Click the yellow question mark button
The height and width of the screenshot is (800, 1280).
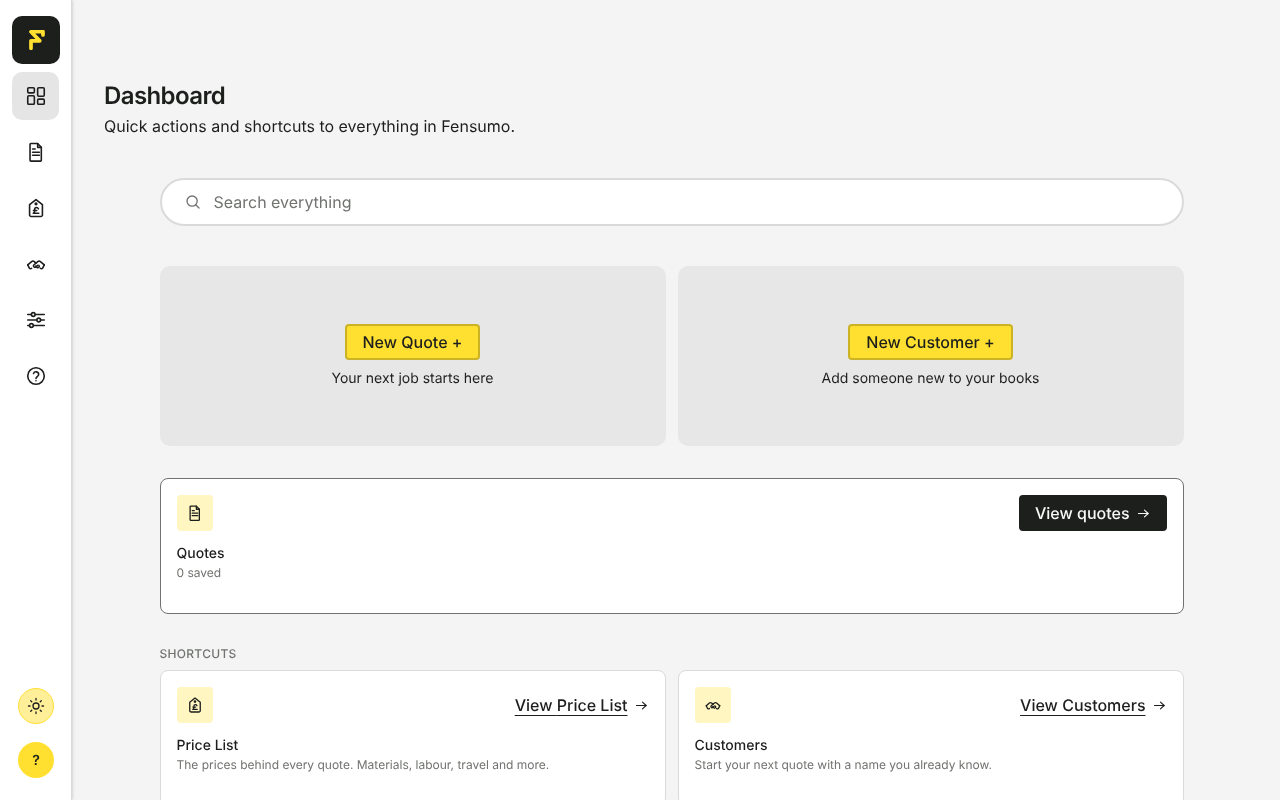tap(36, 760)
